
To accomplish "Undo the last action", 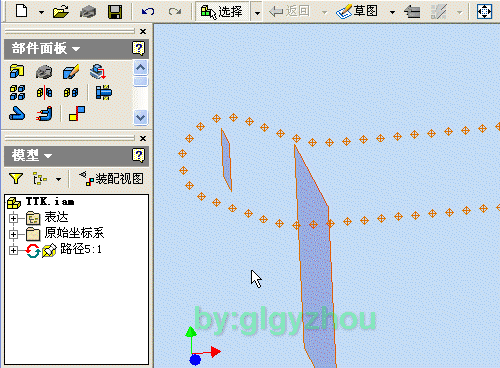I will 148,12.
